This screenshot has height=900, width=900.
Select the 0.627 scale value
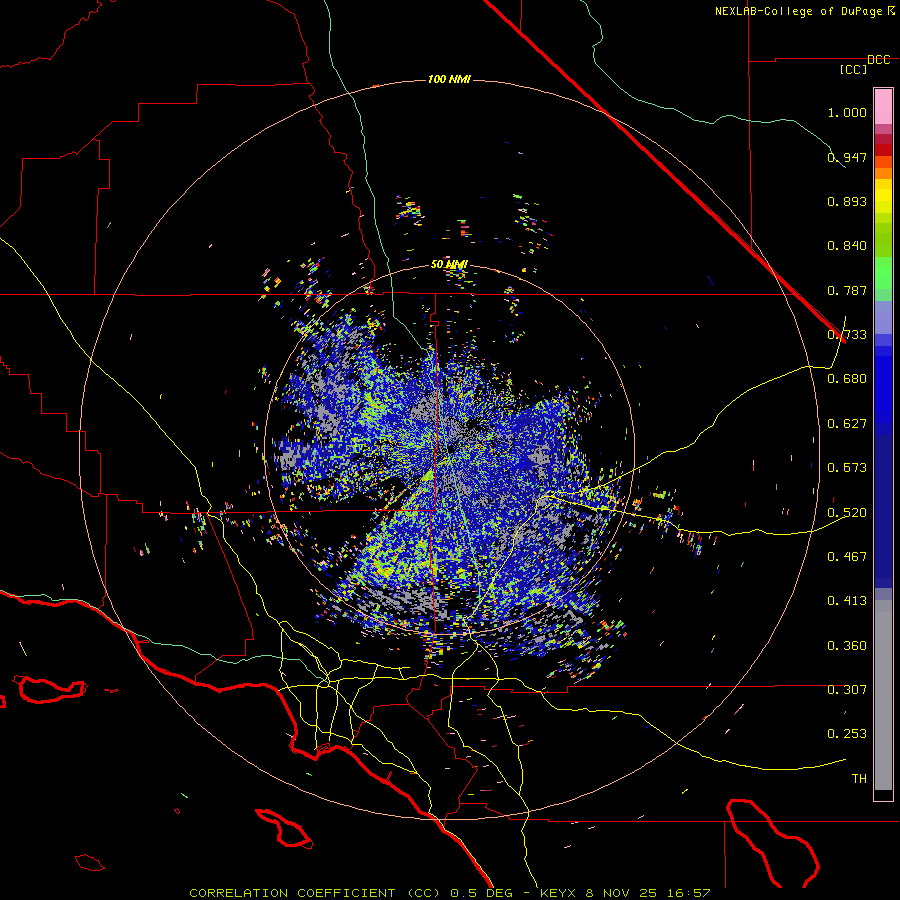click(847, 424)
